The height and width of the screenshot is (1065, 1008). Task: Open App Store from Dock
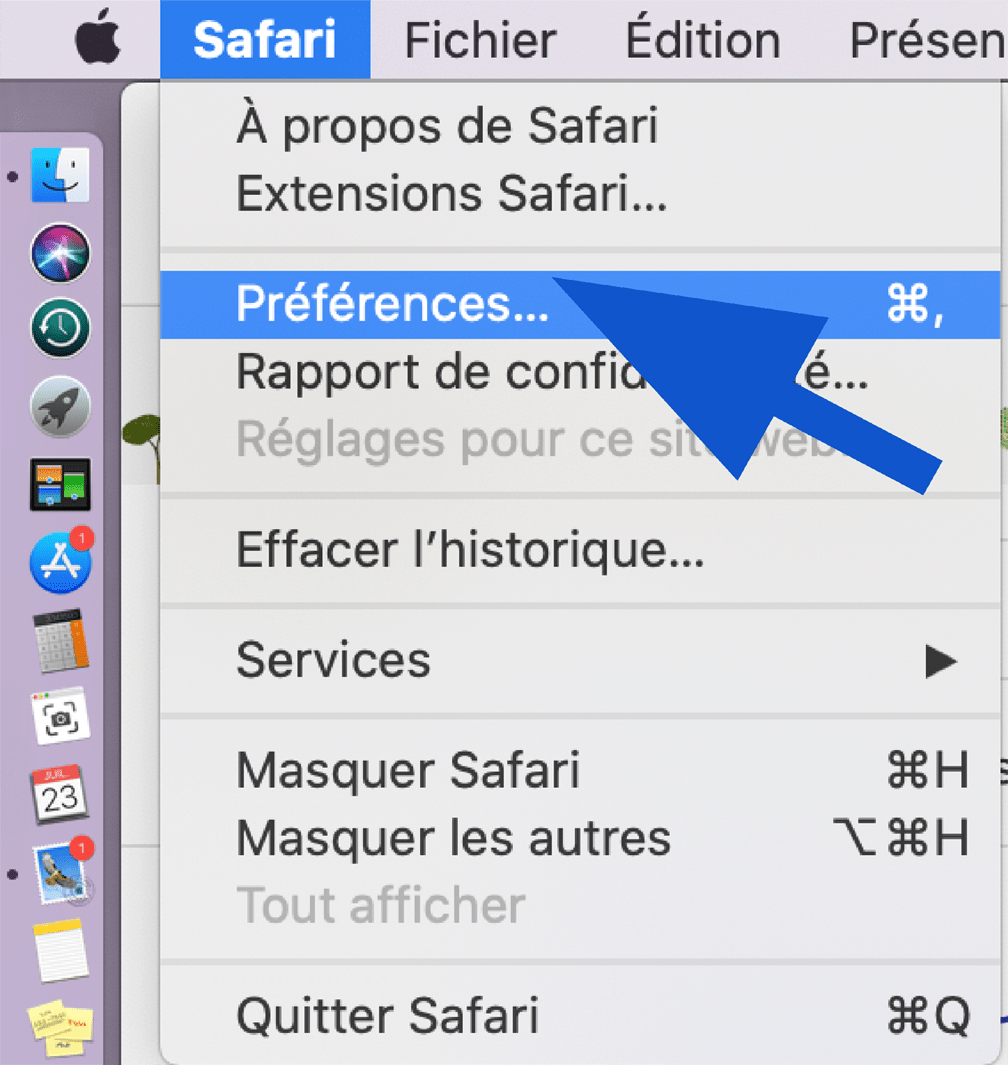click(60, 562)
